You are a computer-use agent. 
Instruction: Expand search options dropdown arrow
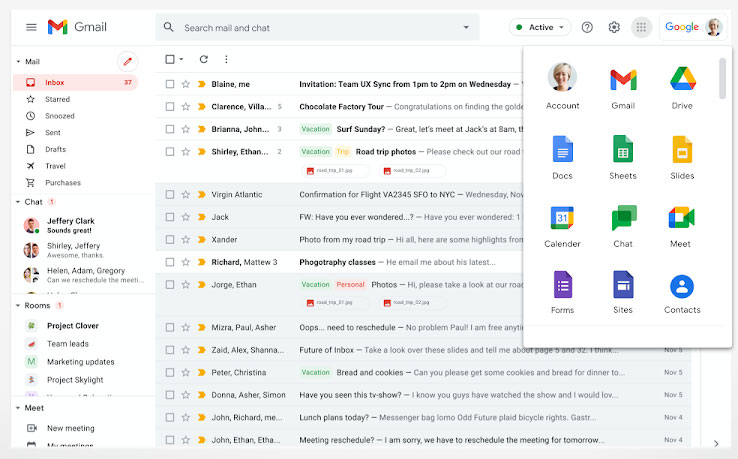tap(466, 27)
